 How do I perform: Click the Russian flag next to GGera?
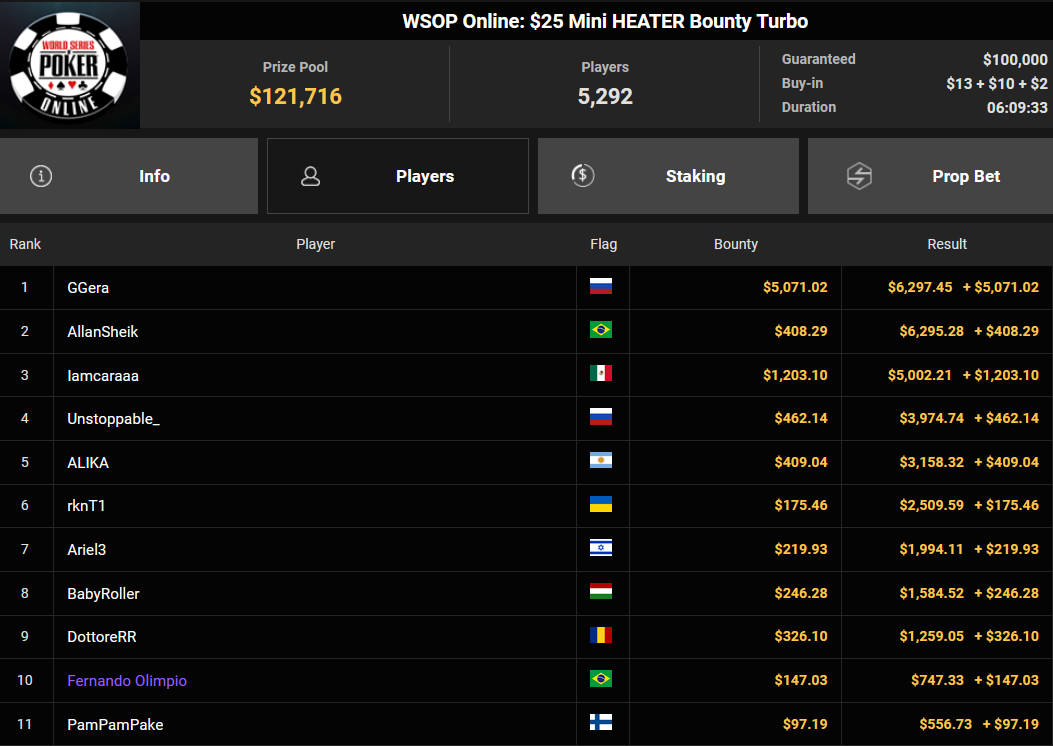pos(600,287)
